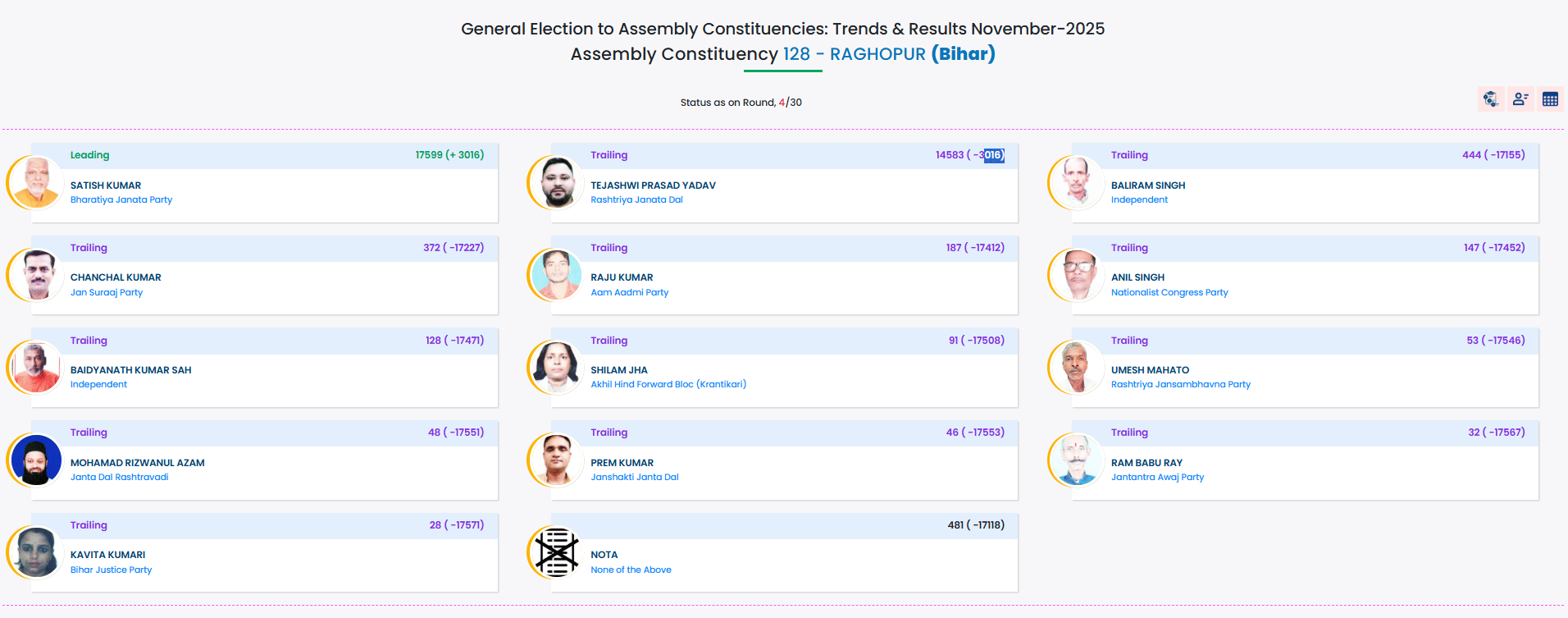Click the 128 - RAGHOPUR constituency title
This screenshot has width=1568, height=618.
[x=854, y=54]
